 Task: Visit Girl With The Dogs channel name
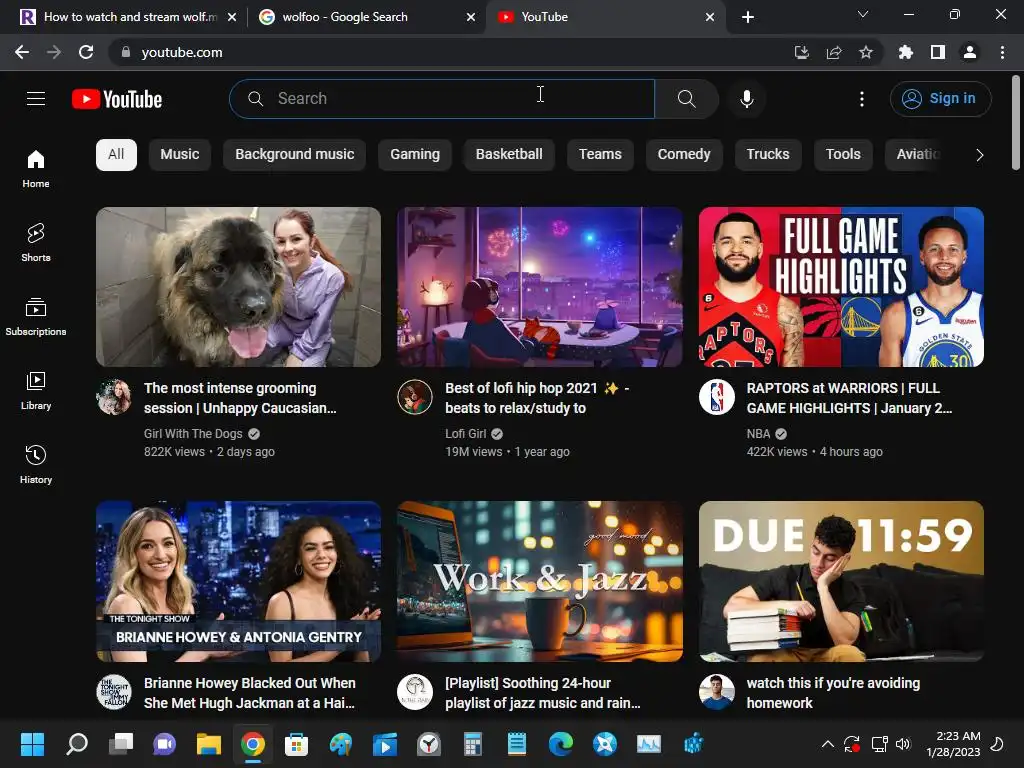pyautogui.click(x=193, y=434)
